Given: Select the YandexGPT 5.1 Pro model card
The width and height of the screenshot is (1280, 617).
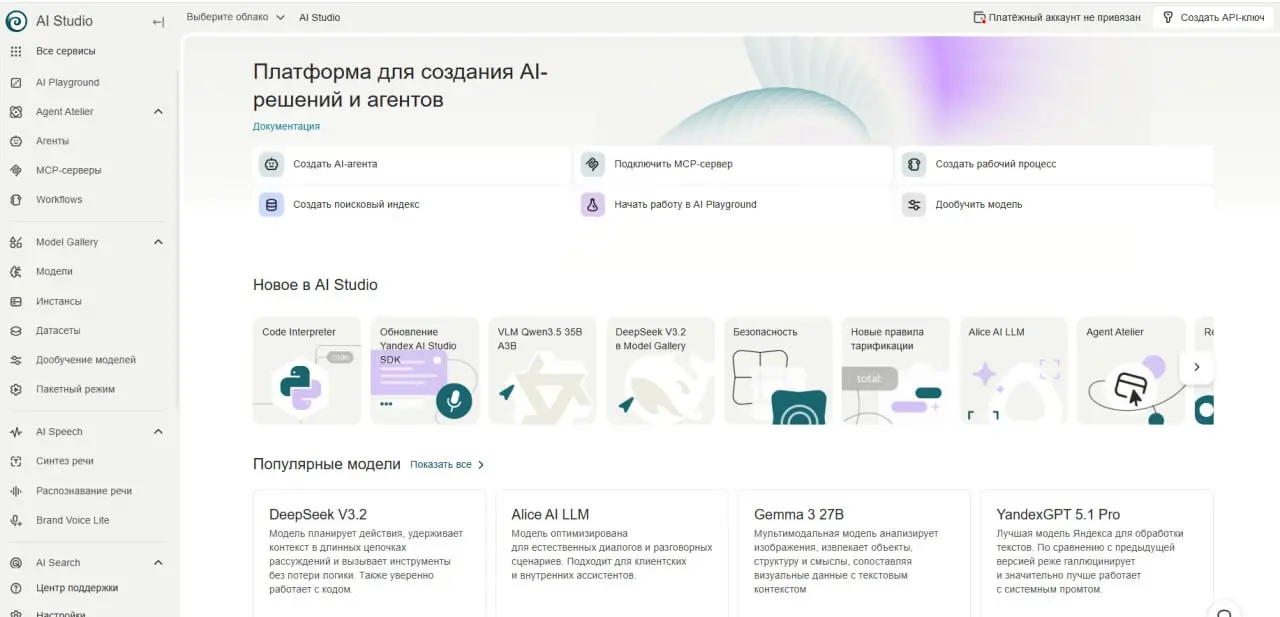Looking at the screenshot, I should (1097, 553).
